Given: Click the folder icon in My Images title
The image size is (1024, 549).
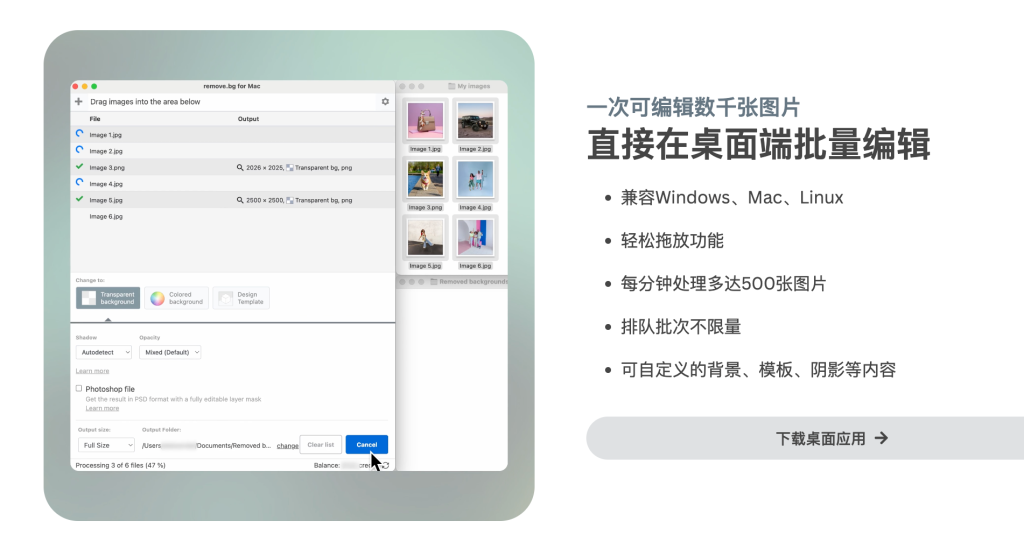Looking at the screenshot, I should pyautogui.click(x=451, y=86).
